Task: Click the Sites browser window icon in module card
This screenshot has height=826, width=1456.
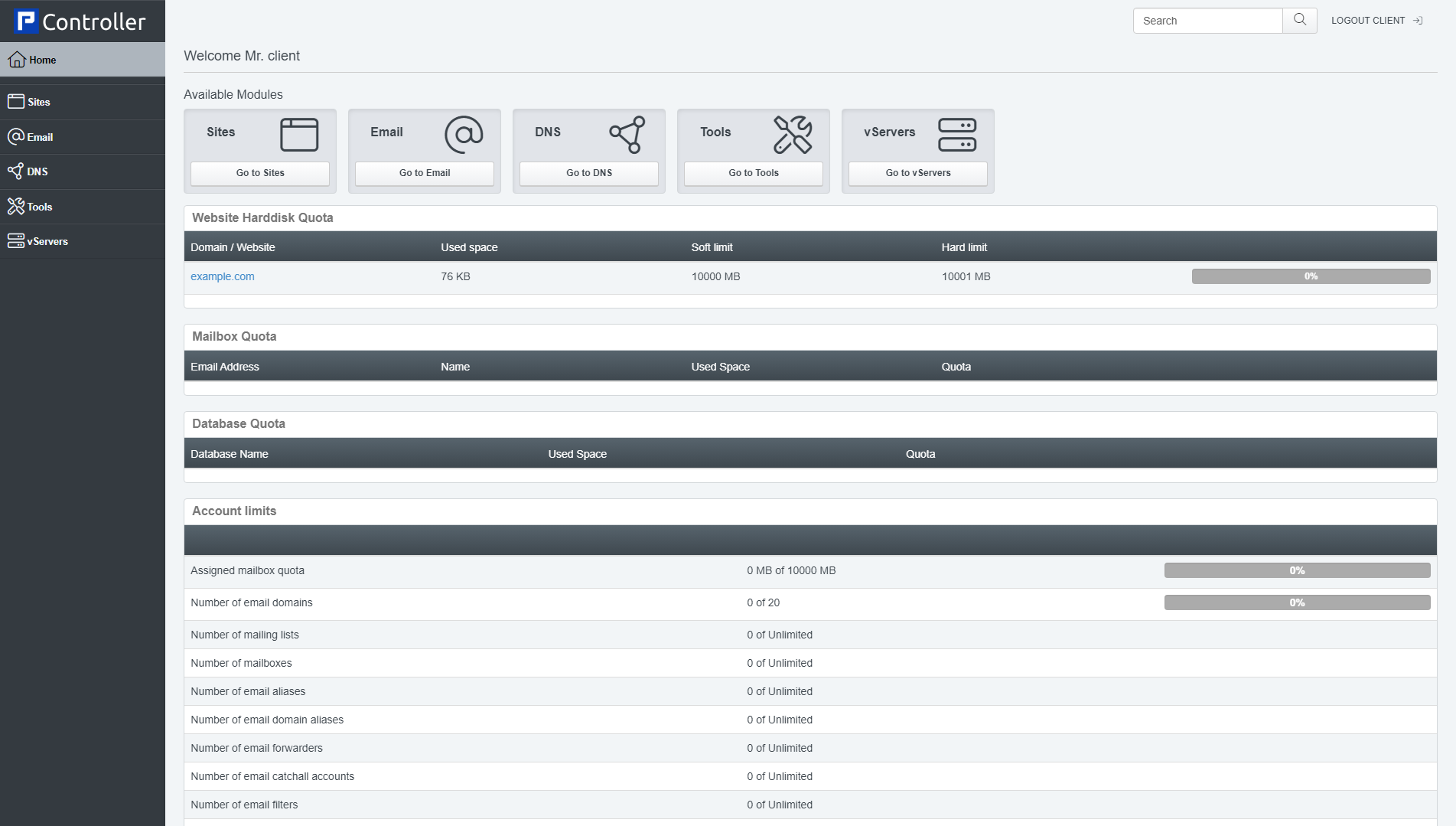Action: click(x=298, y=135)
